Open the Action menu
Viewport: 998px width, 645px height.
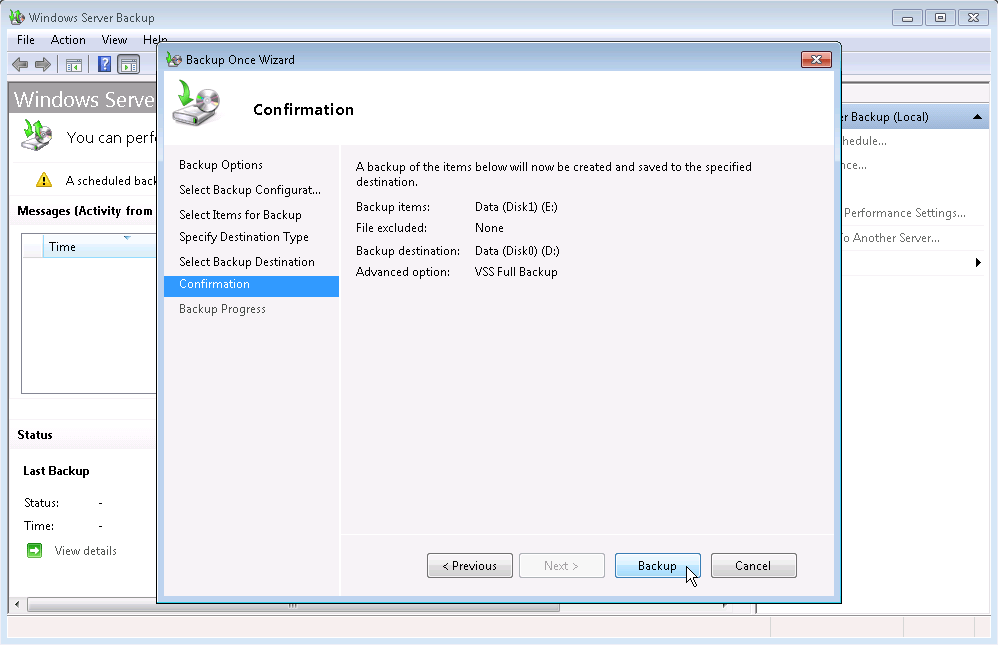click(x=67, y=40)
